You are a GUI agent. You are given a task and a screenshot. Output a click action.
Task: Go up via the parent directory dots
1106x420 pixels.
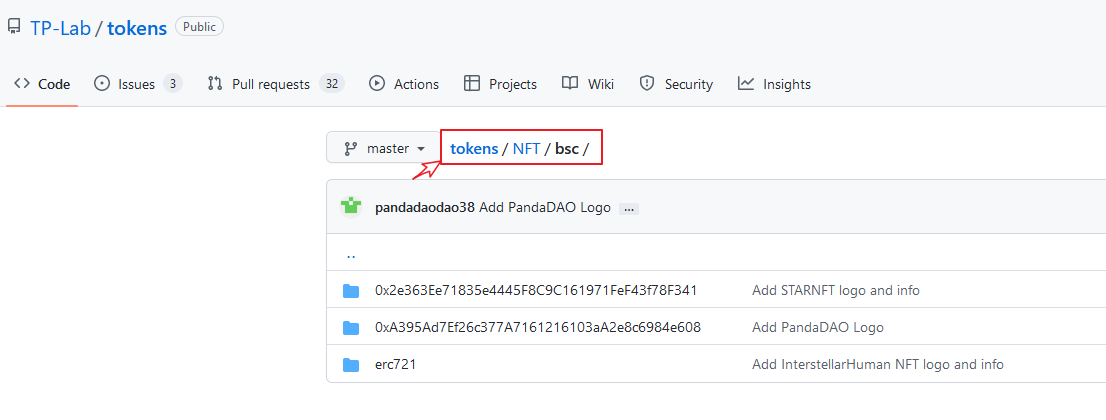pyautogui.click(x=351, y=253)
